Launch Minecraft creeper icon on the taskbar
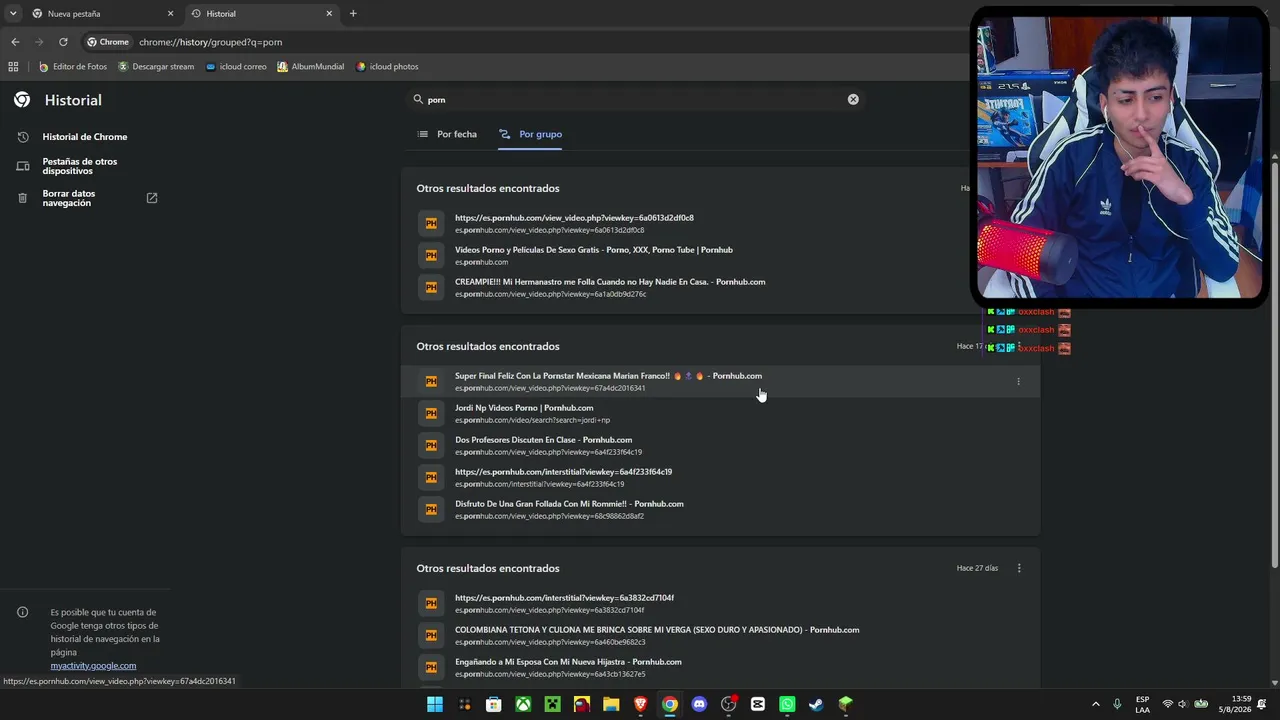The height and width of the screenshot is (720, 1280). pyautogui.click(x=552, y=704)
